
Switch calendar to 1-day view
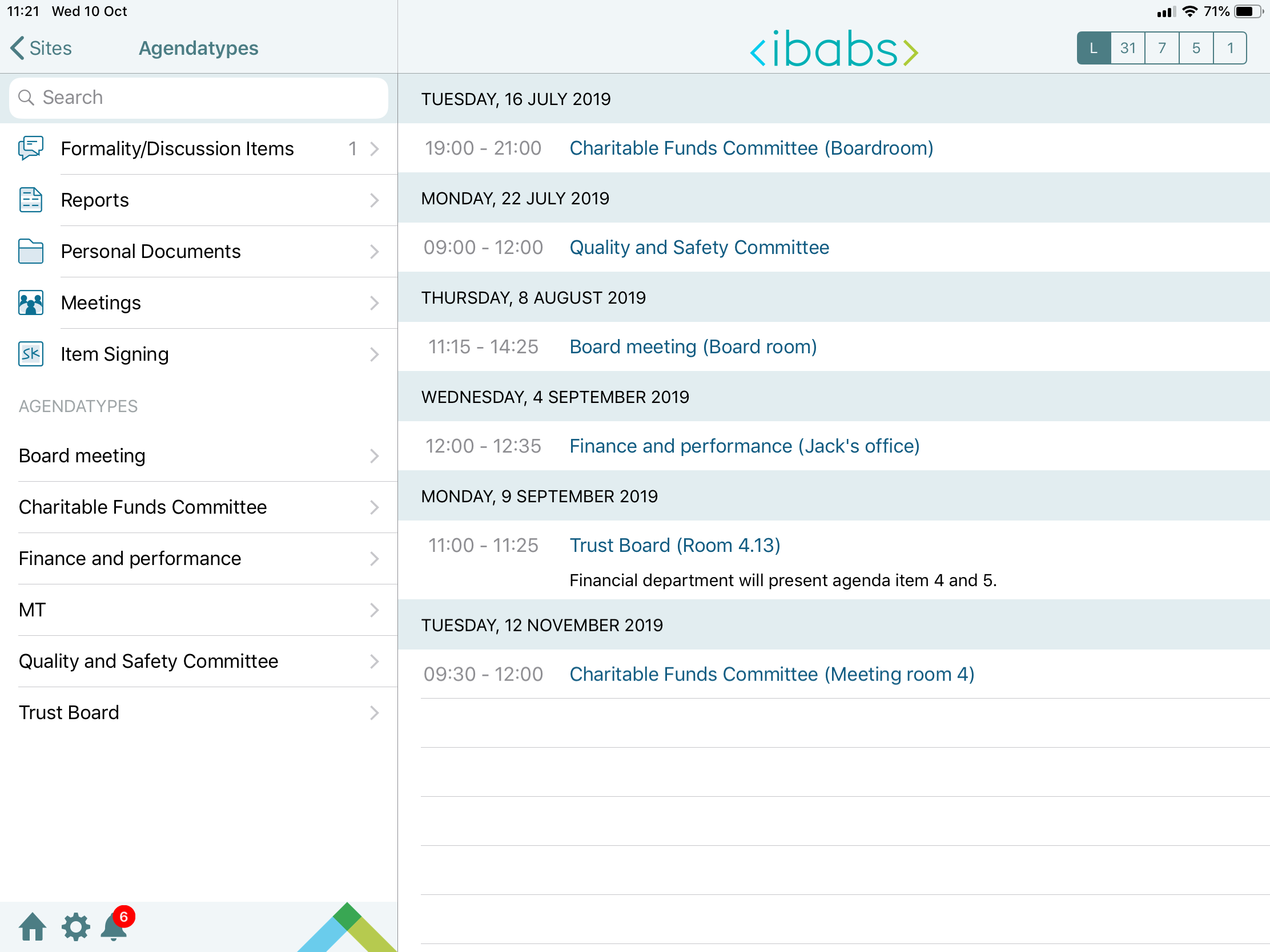point(1230,48)
